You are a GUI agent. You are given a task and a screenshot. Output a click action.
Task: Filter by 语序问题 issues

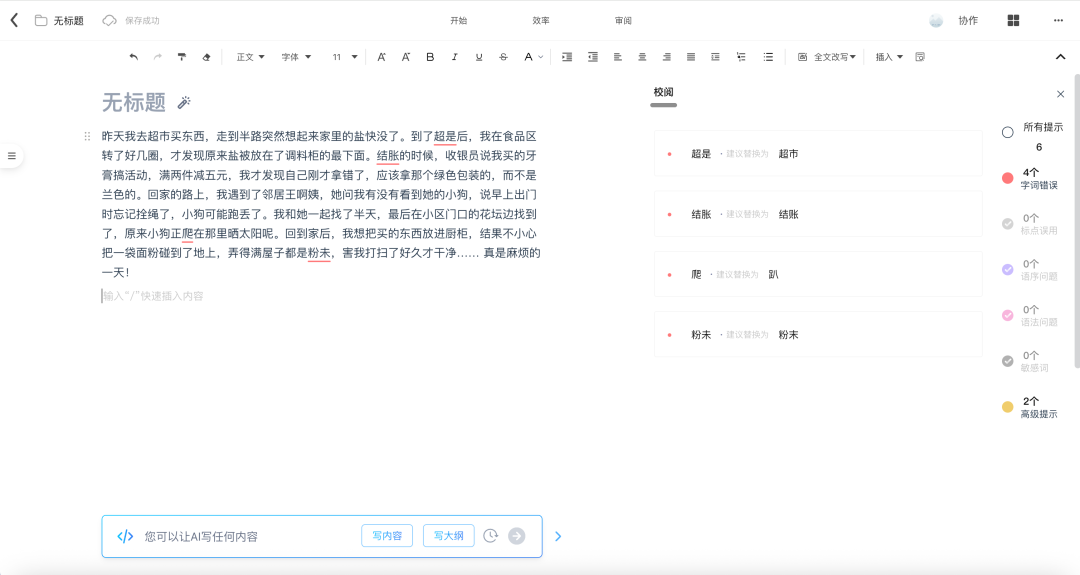(1008, 270)
